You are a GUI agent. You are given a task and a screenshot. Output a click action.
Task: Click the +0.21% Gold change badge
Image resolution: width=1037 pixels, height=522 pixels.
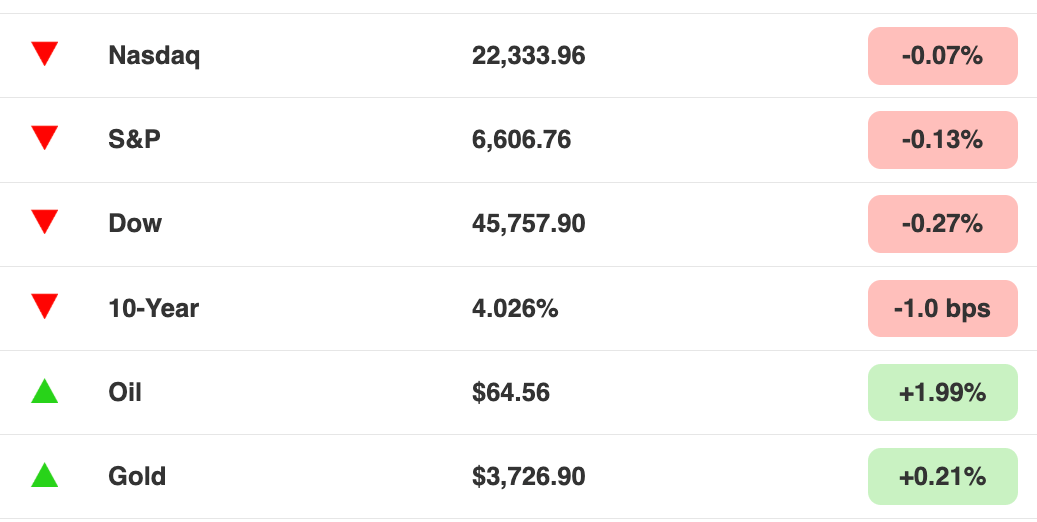pyautogui.click(x=942, y=476)
